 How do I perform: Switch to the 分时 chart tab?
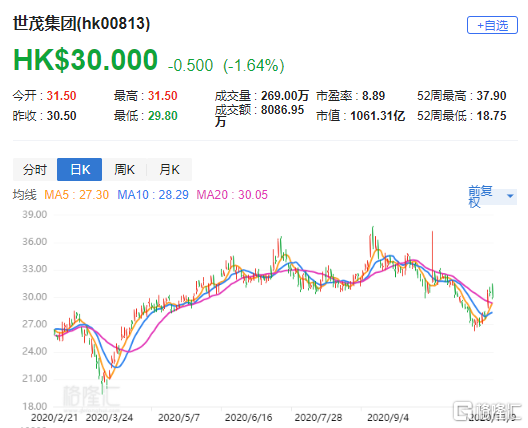click(35, 169)
